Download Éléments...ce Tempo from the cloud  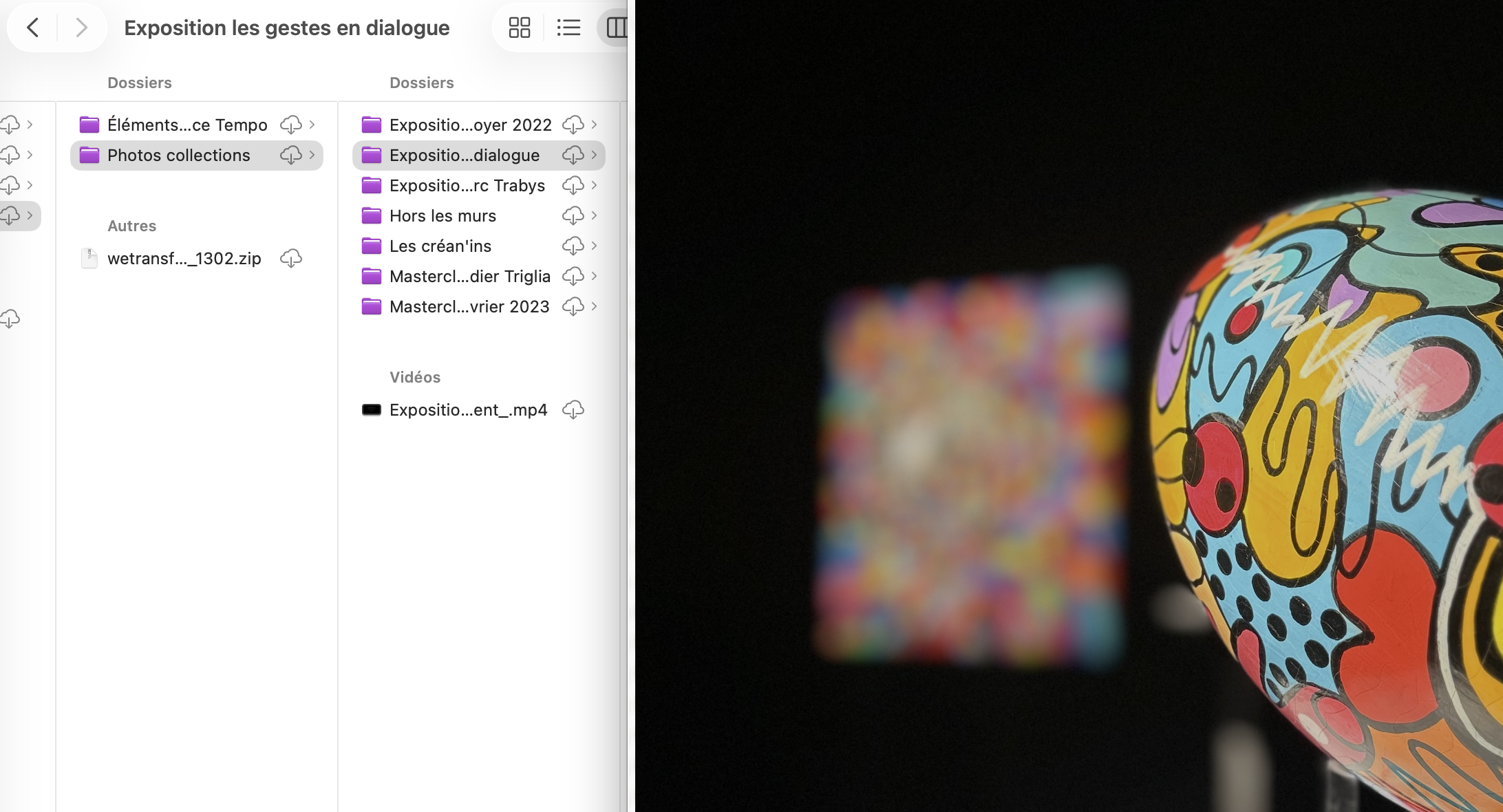[x=291, y=125]
